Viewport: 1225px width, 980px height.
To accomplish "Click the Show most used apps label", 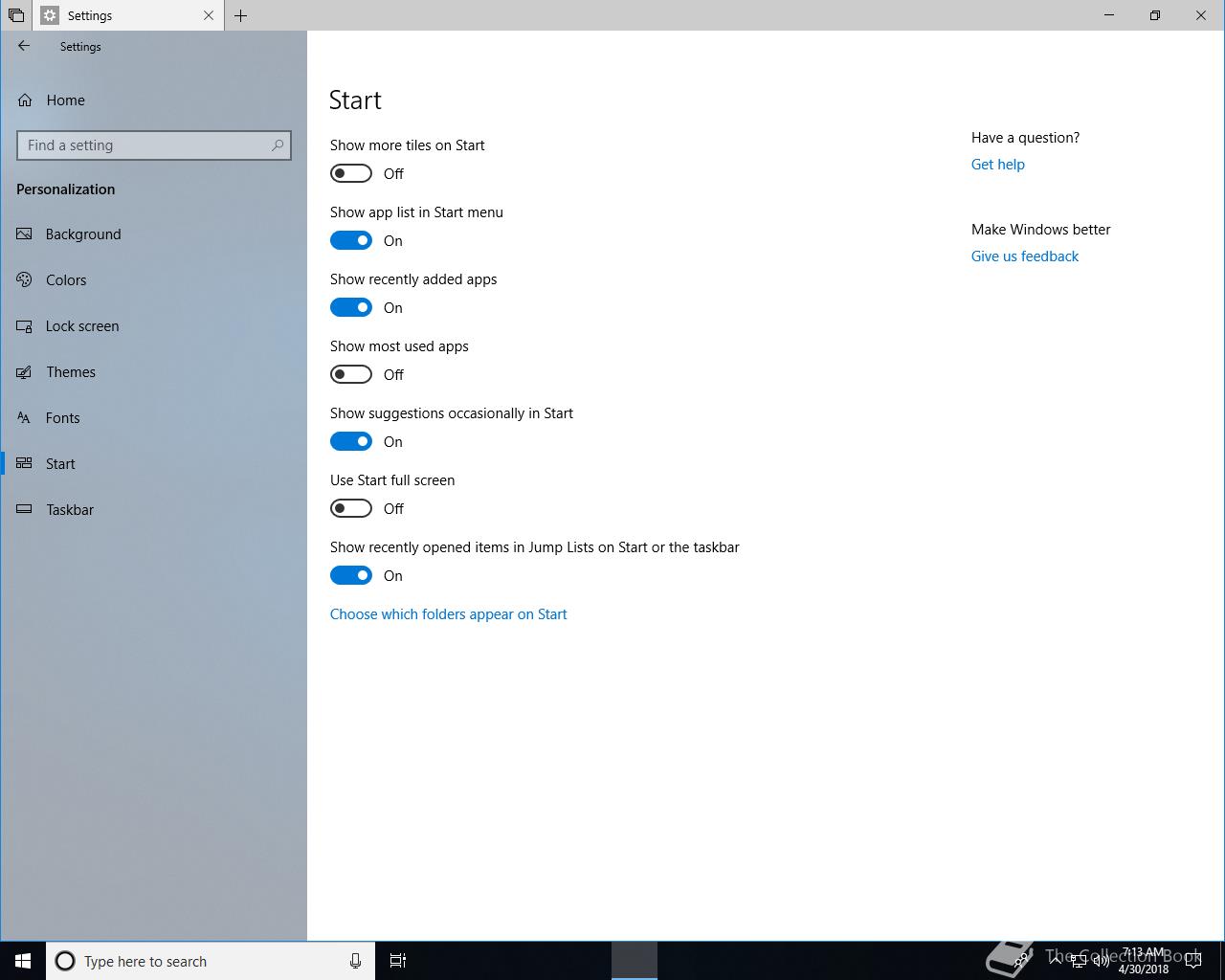I will coord(399,346).
